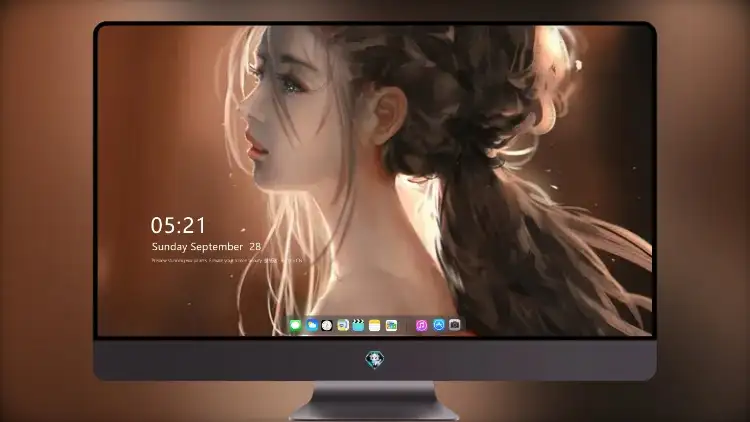Click the 05:21 clock widget
Viewport: 750px width, 422px height.
(x=178, y=225)
